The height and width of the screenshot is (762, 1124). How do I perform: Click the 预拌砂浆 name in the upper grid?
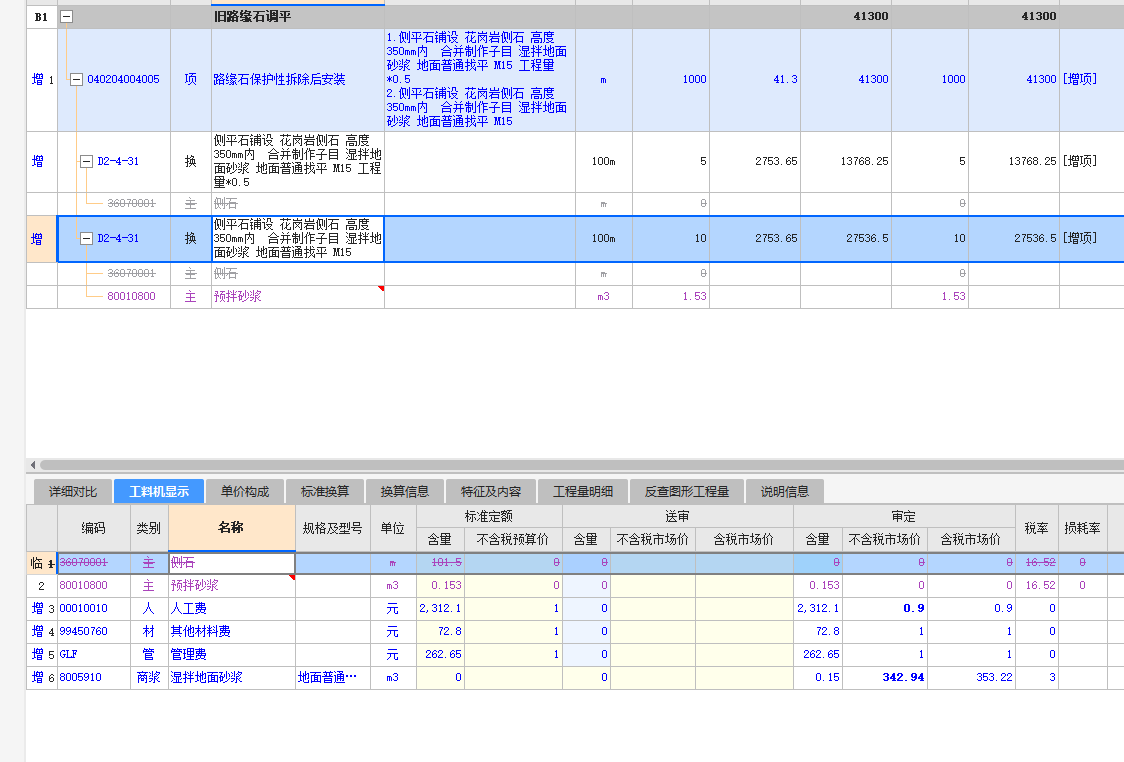pos(237,296)
